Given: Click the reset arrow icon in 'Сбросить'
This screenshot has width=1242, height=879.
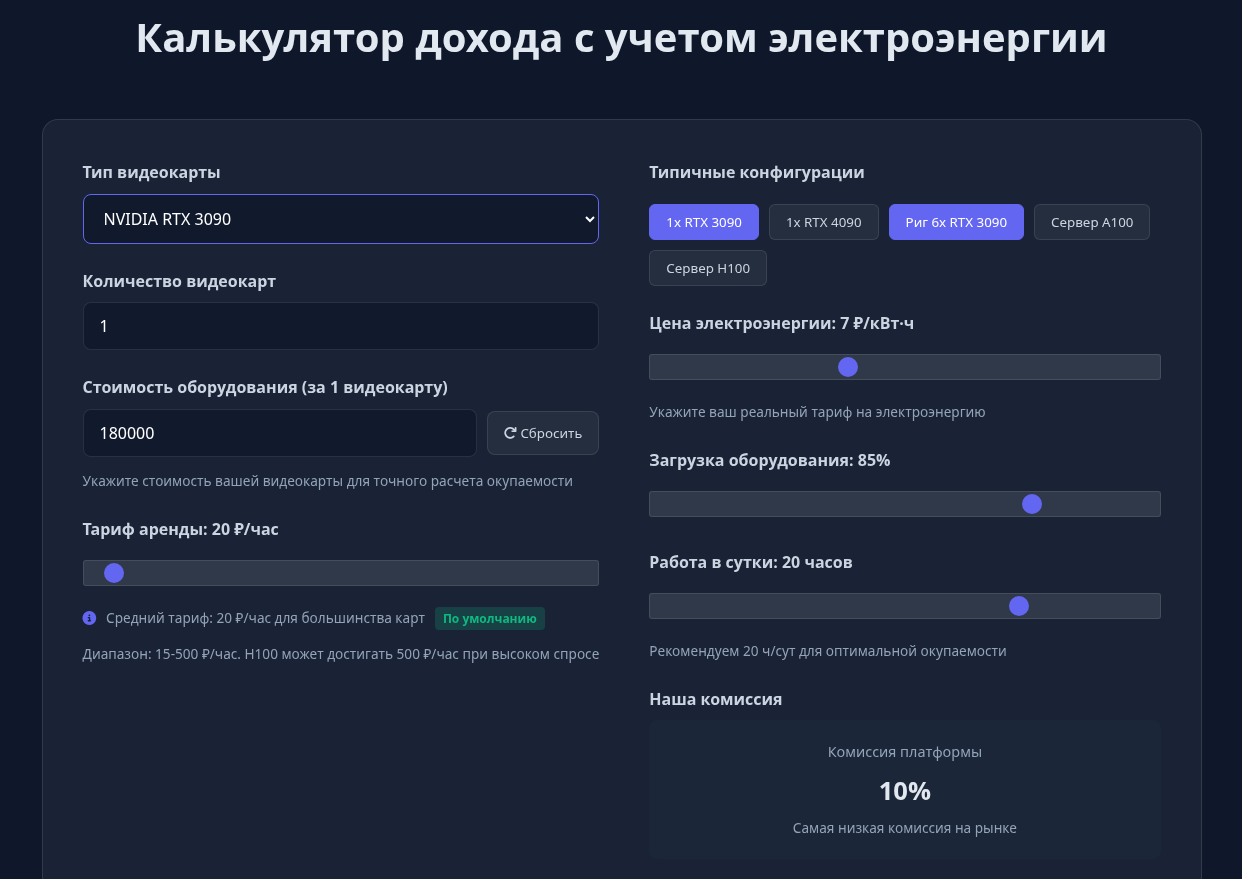Looking at the screenshot, I should click(510, 433).
